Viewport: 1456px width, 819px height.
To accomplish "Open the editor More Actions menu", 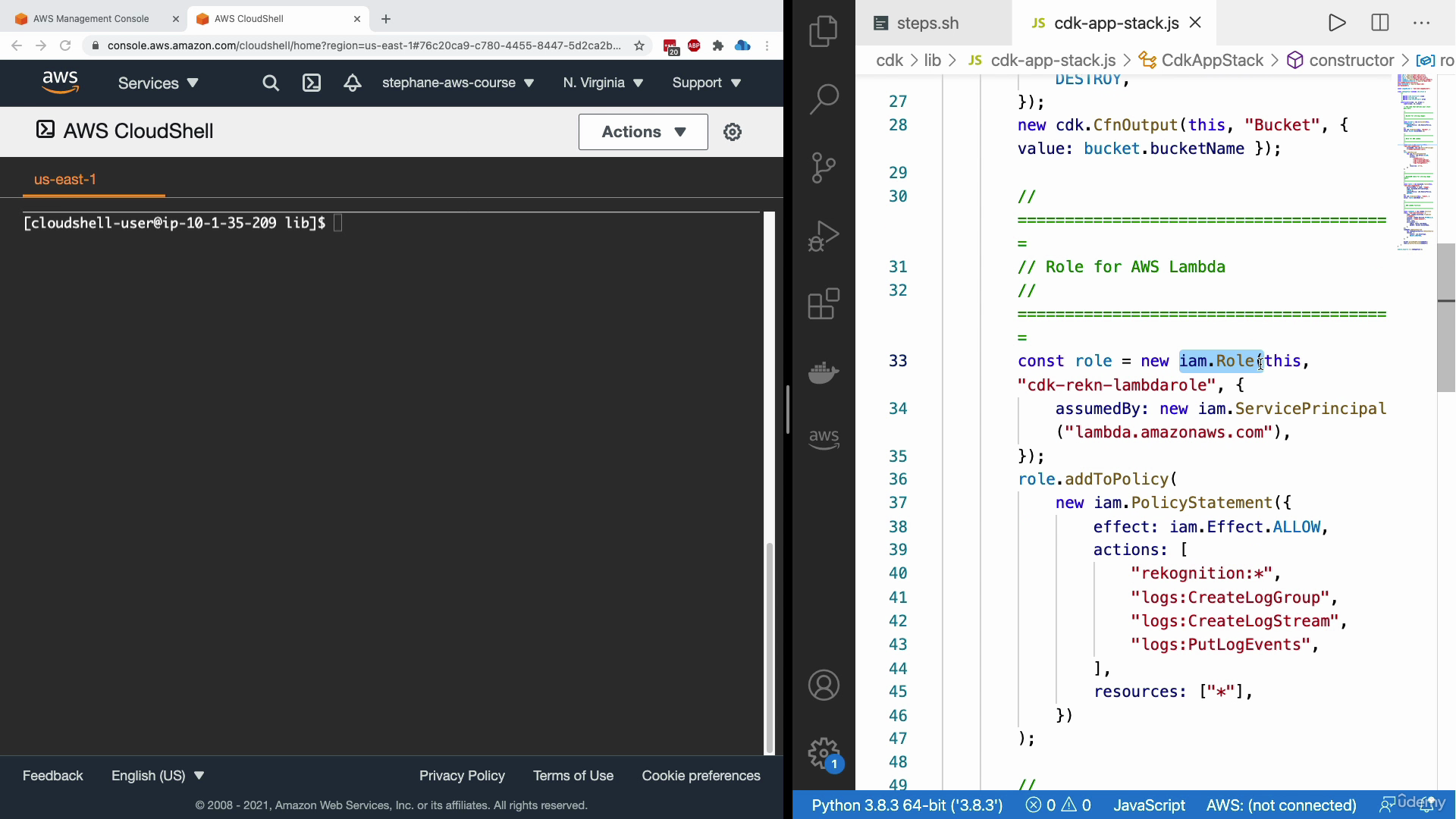I will click(x=1422, y=23).
